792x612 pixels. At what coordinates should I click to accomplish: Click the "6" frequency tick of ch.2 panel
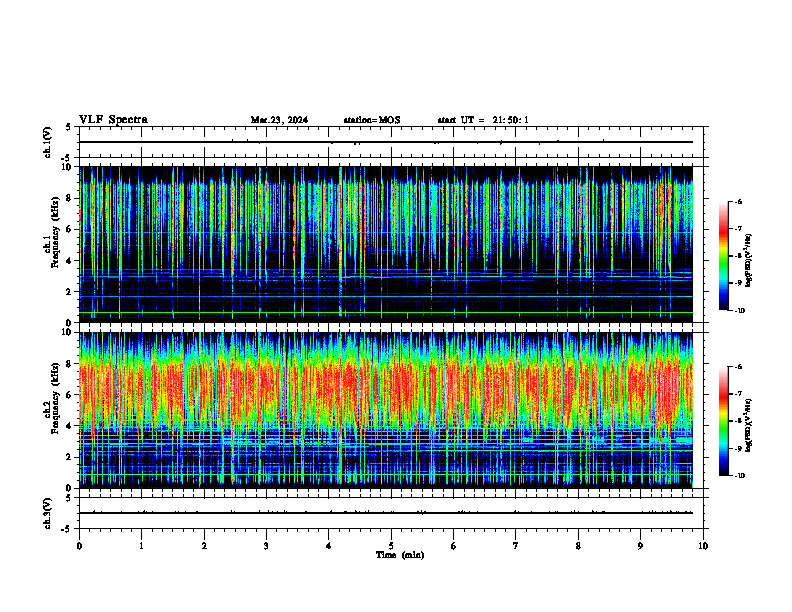71,394
